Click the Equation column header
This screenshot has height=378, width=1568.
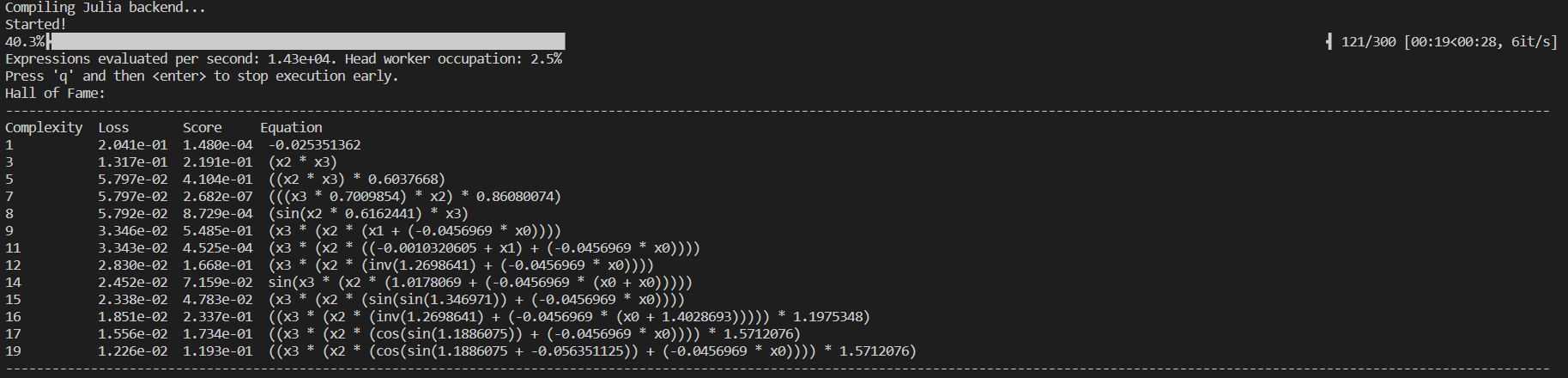291,127
